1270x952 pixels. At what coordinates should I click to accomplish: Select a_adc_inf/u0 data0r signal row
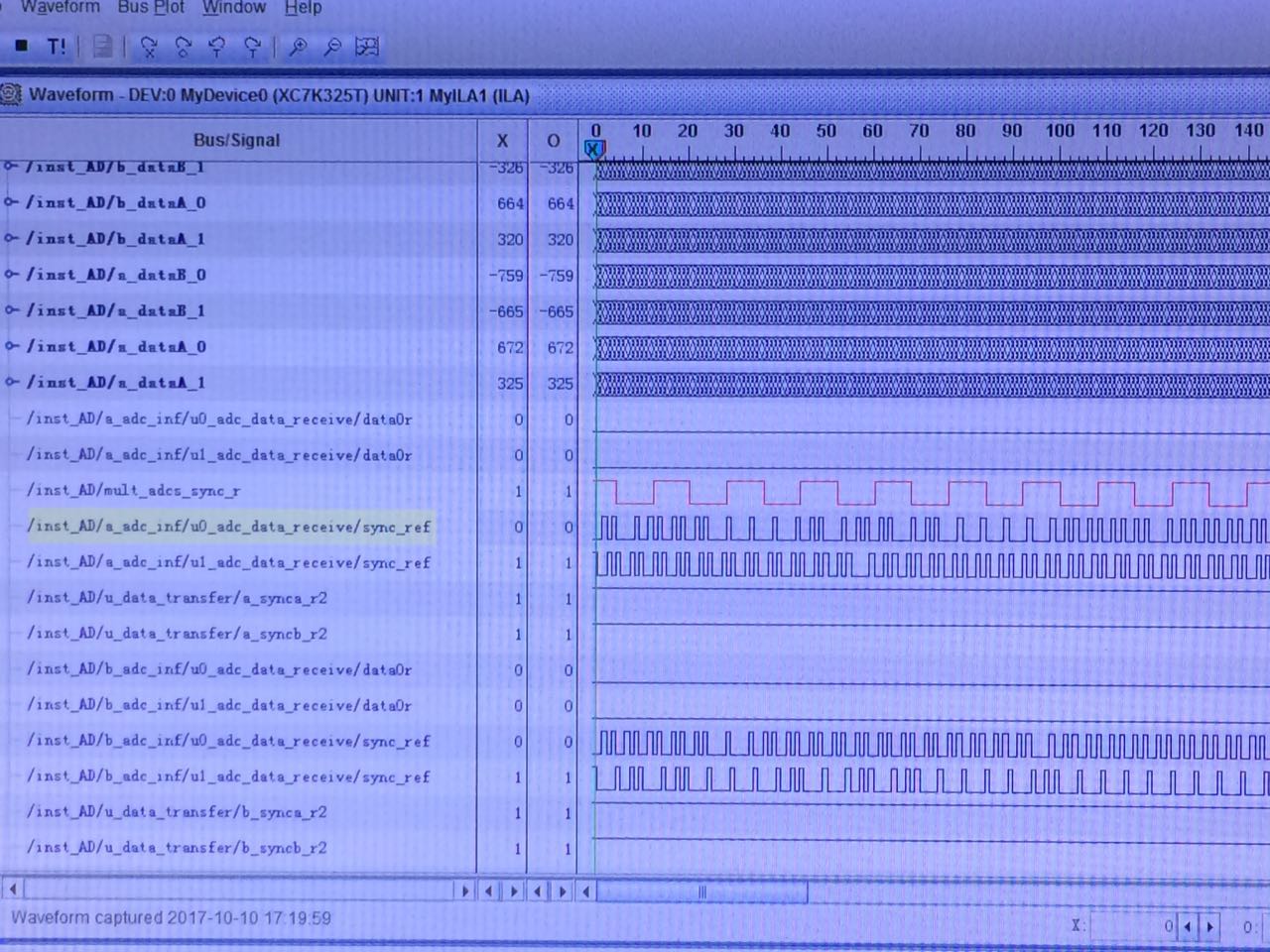(219, 418)
